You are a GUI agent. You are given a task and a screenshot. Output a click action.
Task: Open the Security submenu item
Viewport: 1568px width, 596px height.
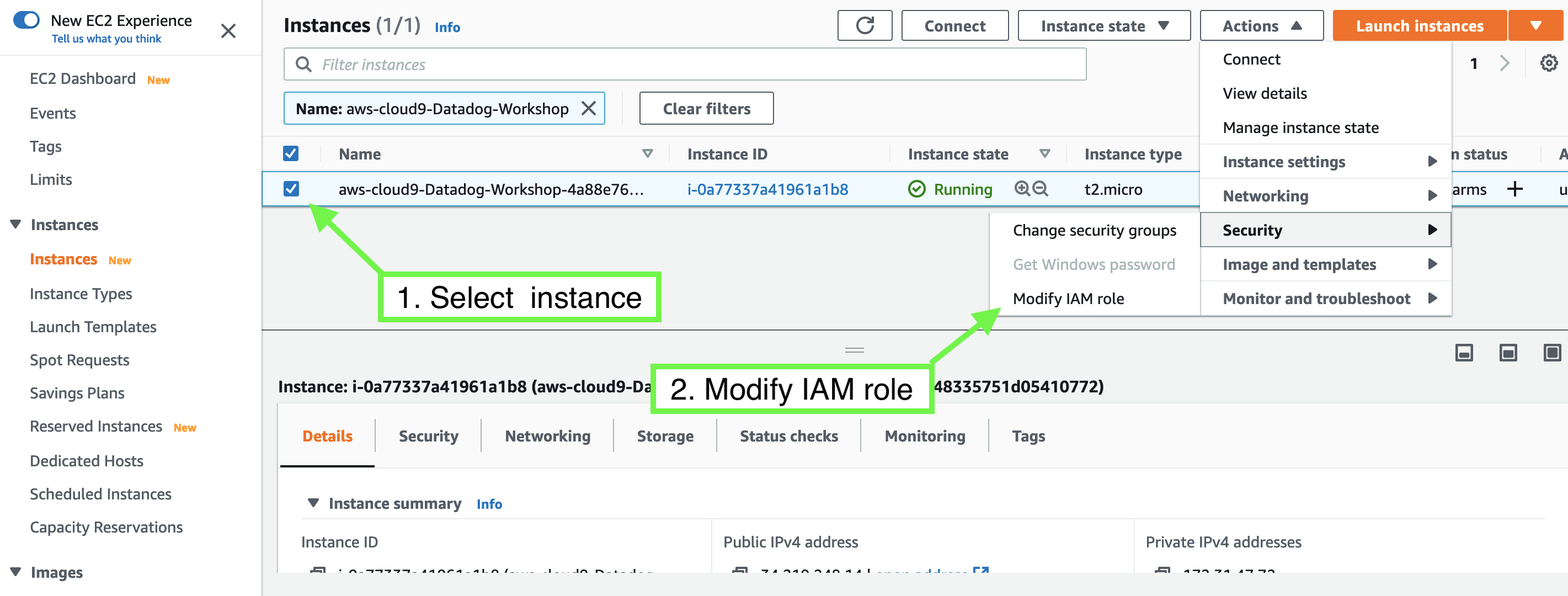point(1325,230)
